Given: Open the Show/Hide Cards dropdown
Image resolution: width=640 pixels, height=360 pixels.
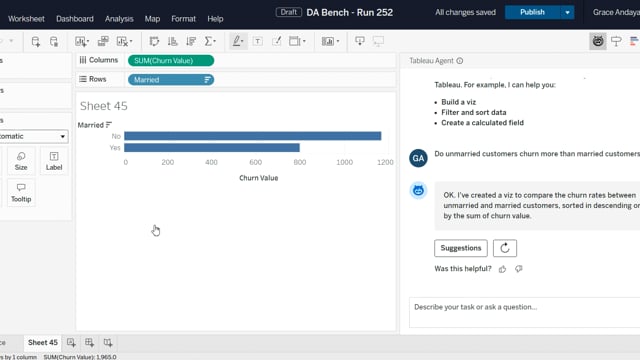Looking at the screenshot, I should (330, 41).
